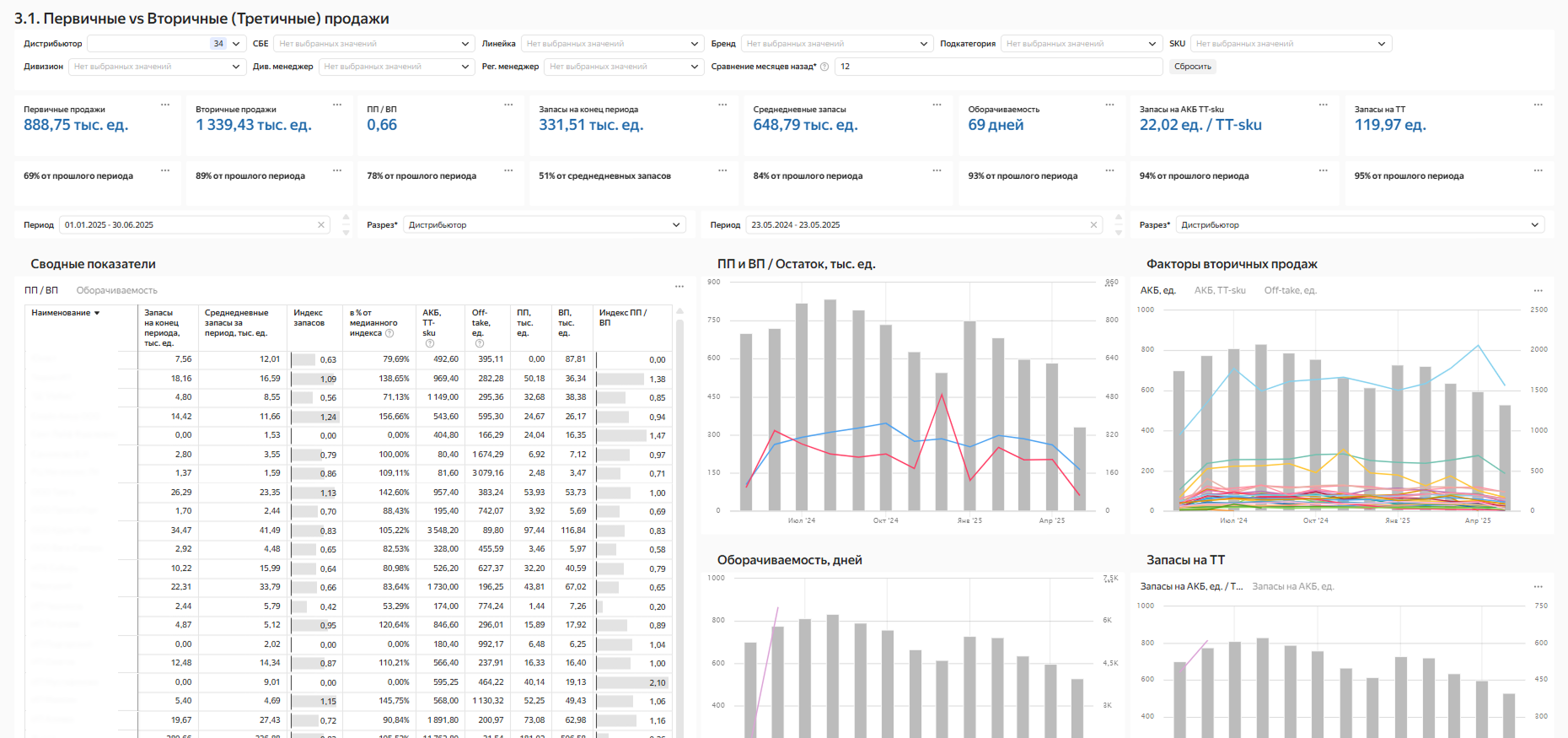Open the menu of the Запасы на ТТ chart

(1538, 586)
